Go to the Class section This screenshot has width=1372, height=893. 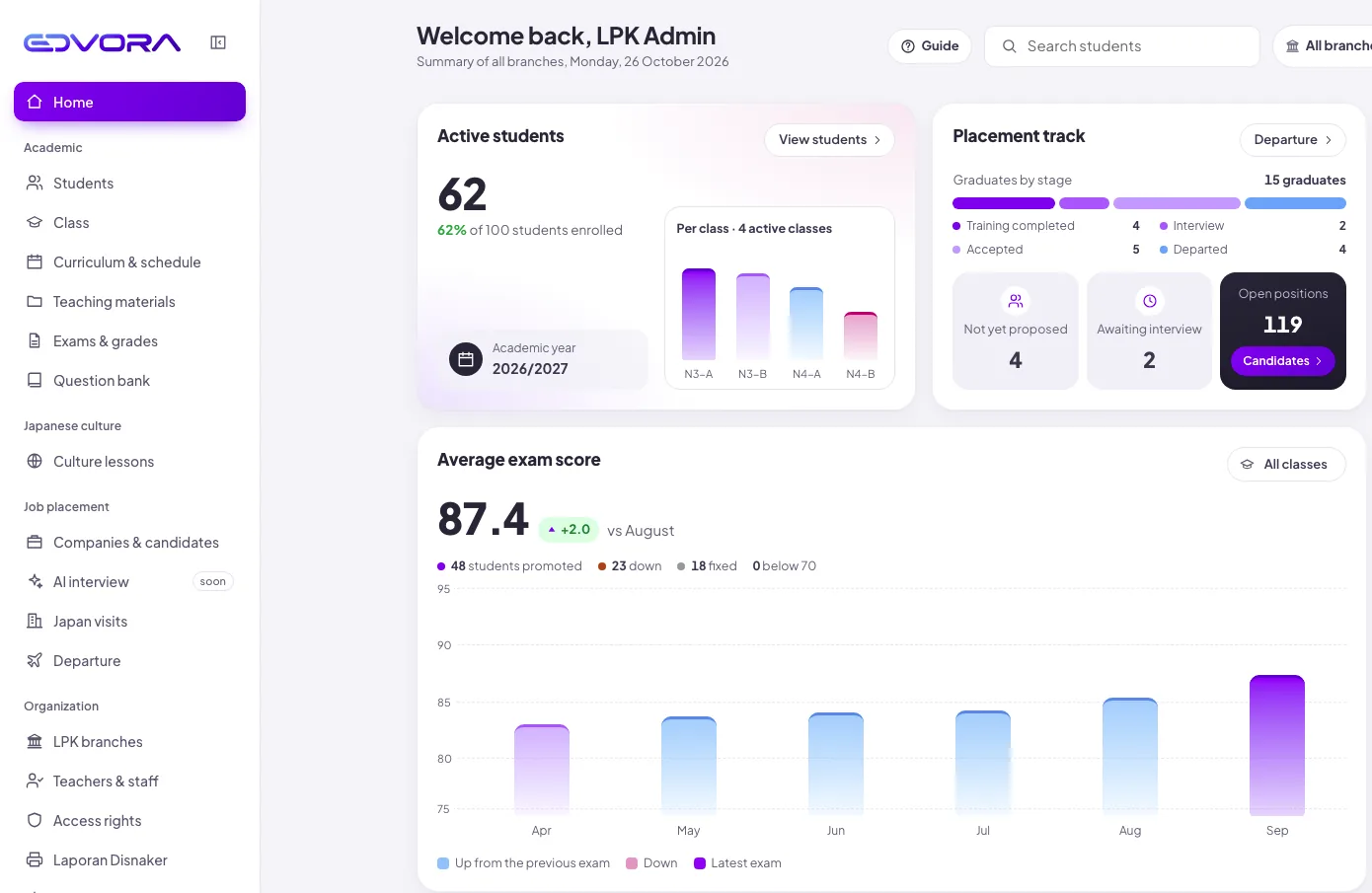pyautogui.click(x=129, y=223)
